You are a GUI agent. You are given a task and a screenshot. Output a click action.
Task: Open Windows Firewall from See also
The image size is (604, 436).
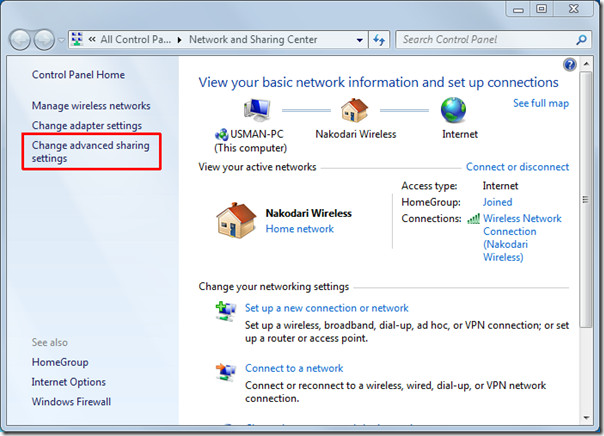pos(70,402)
